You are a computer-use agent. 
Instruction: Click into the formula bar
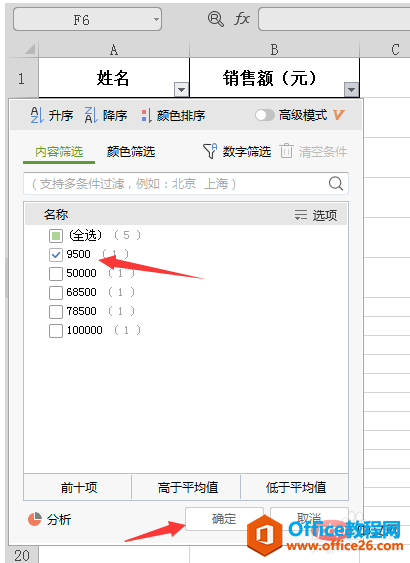pos(334,19)
